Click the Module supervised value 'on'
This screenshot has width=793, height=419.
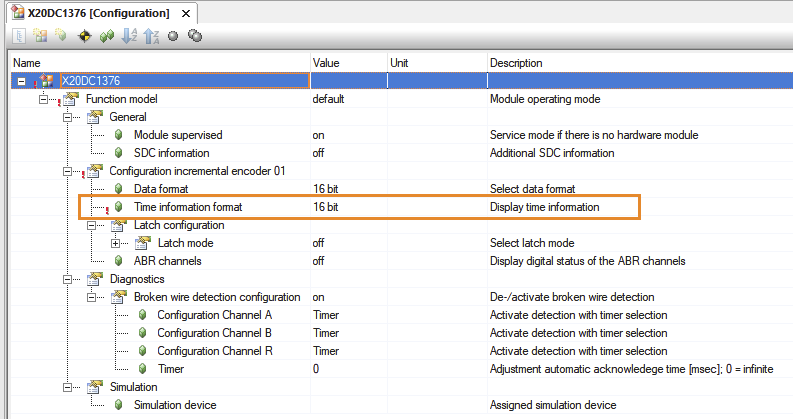pos(318,135)
